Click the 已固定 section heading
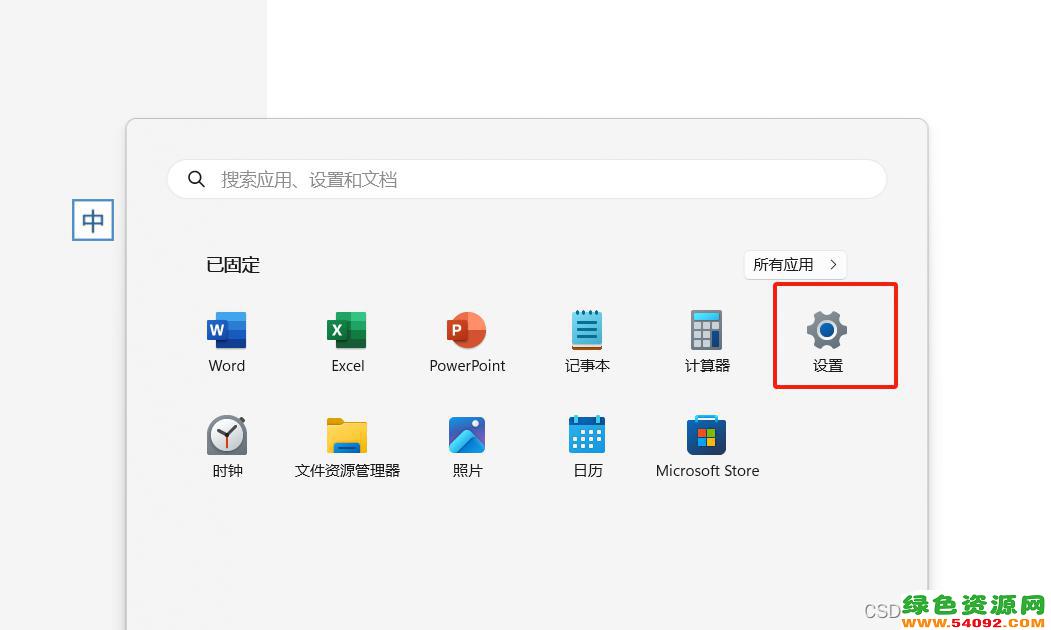 click(233, 265)
